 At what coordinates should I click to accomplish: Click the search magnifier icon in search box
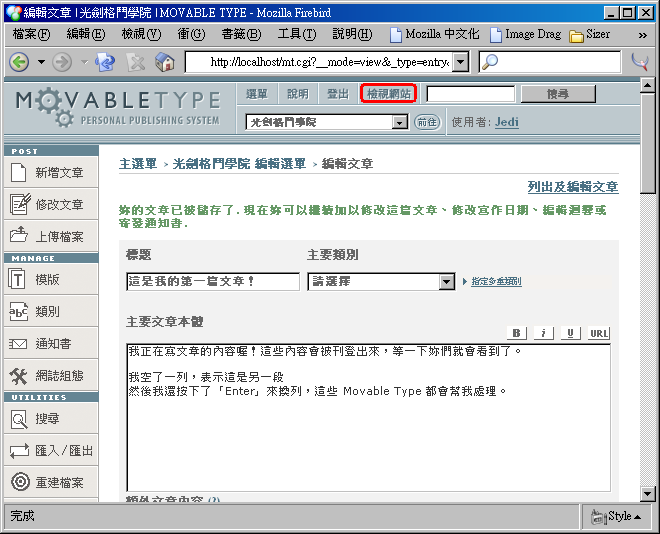[490, 62]
